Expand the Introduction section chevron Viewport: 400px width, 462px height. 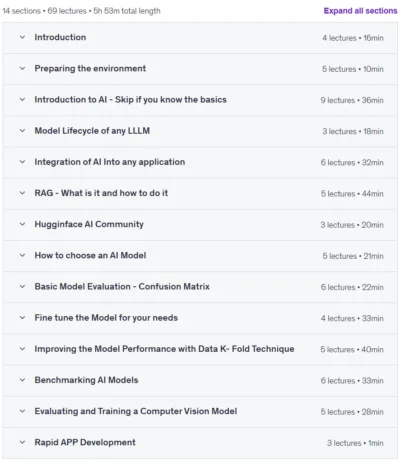coord(22,37)
